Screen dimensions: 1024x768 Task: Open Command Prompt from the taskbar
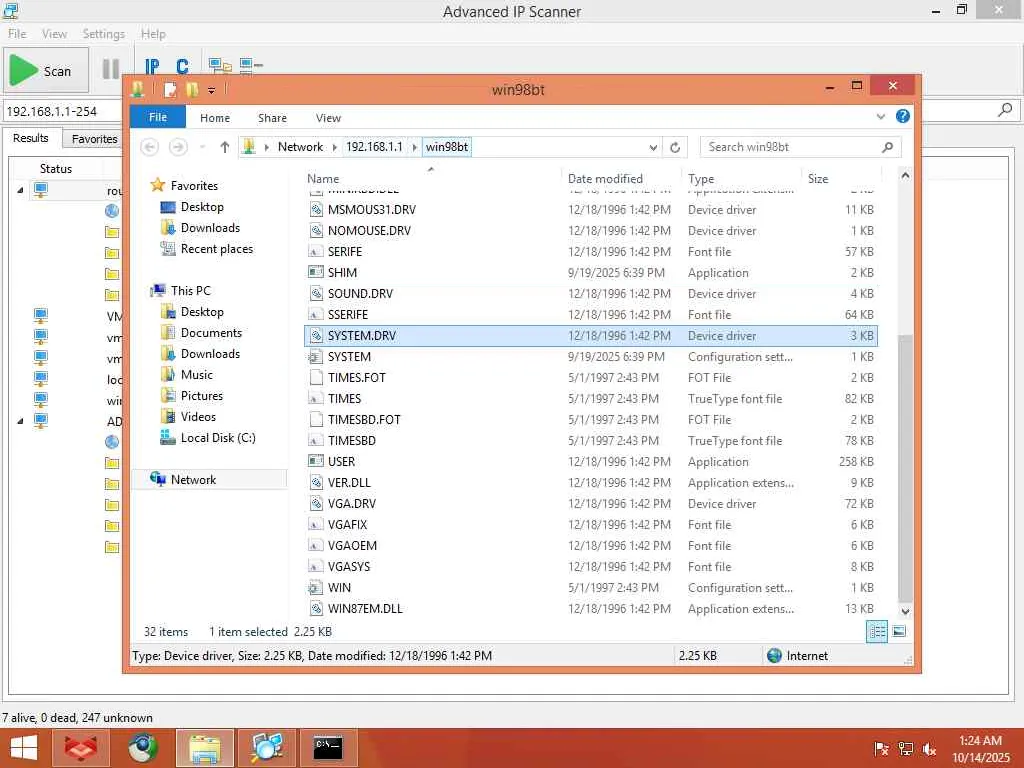(327, 748)
